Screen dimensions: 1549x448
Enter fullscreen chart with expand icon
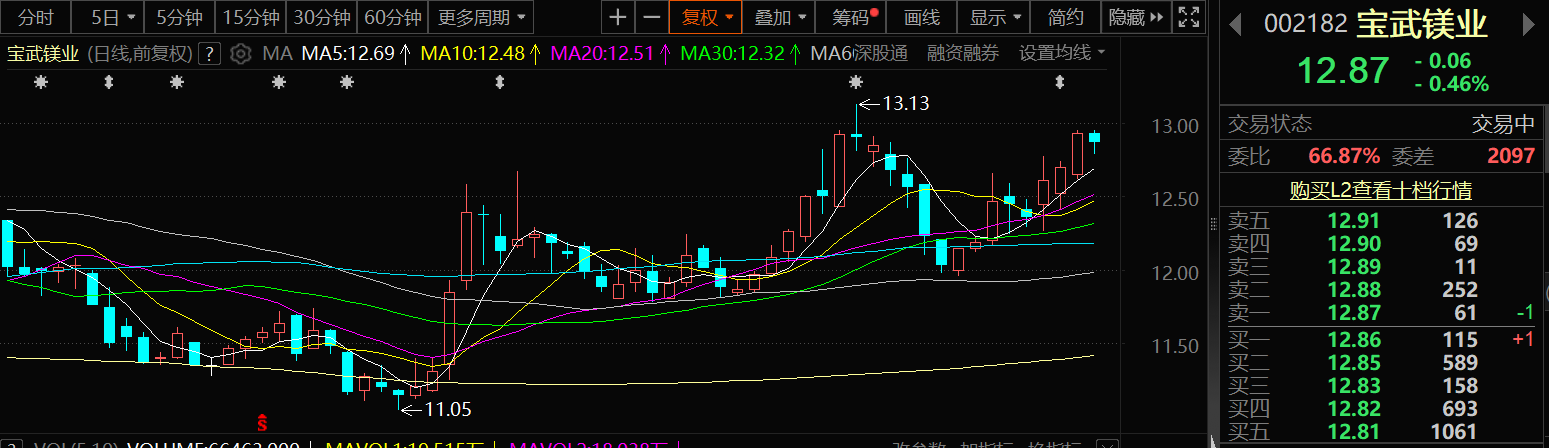pos(1187,17)
